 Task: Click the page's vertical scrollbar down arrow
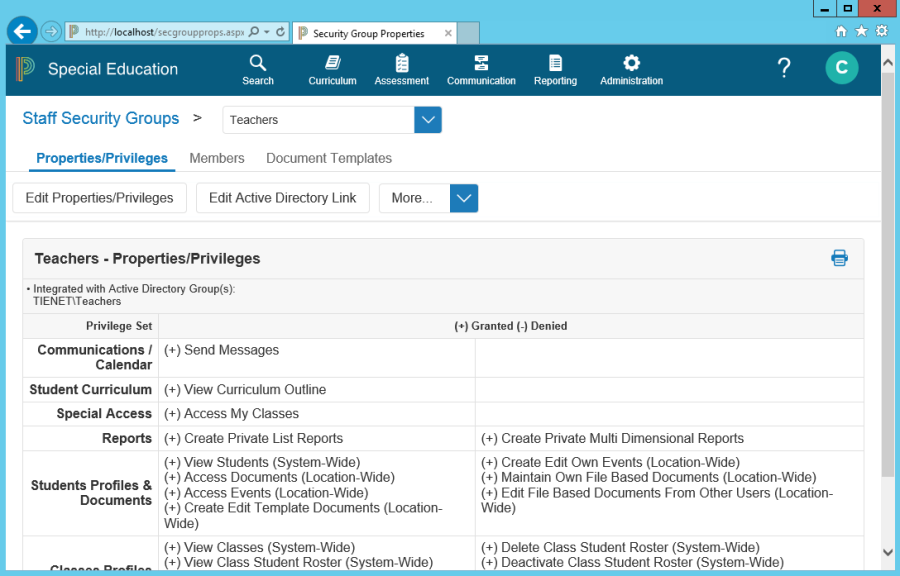tap(889, 552)
